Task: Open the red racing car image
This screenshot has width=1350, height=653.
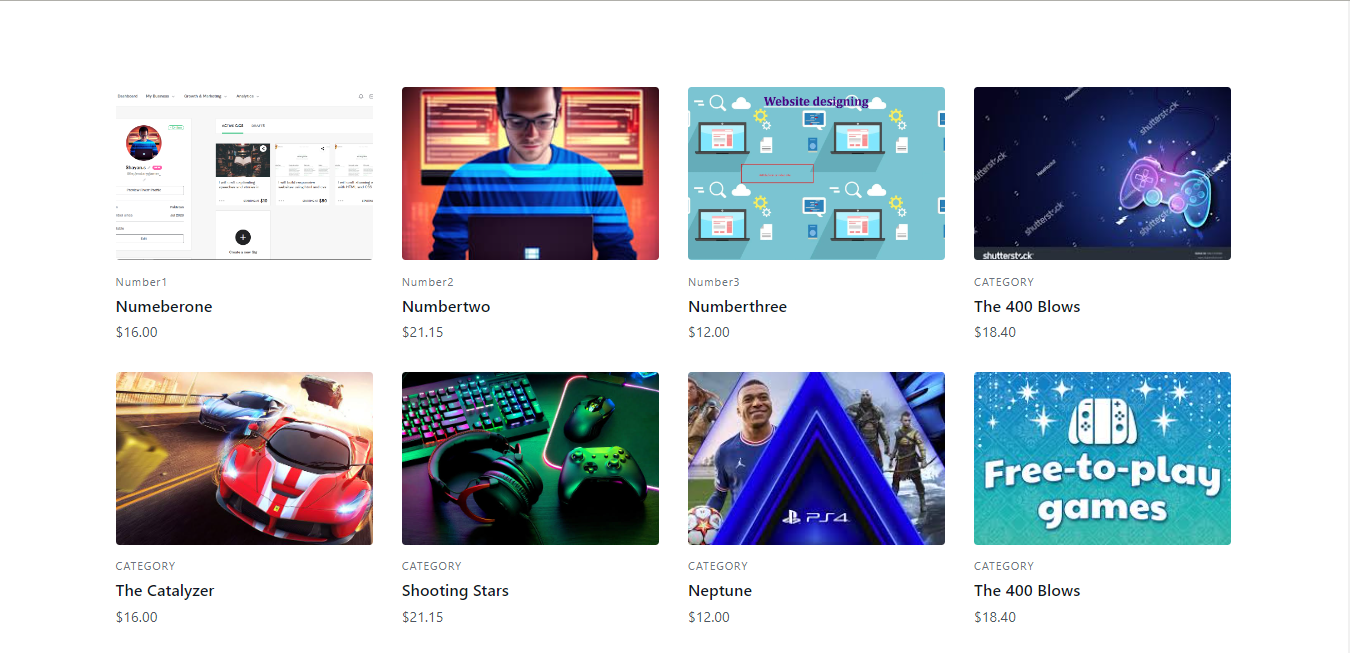Action: tap(244, 459)
